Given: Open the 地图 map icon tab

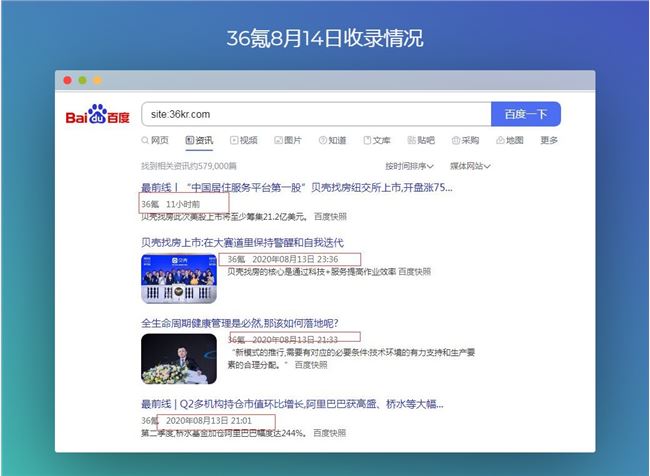Looking at the screenshot, I should [x=510, y=140].
